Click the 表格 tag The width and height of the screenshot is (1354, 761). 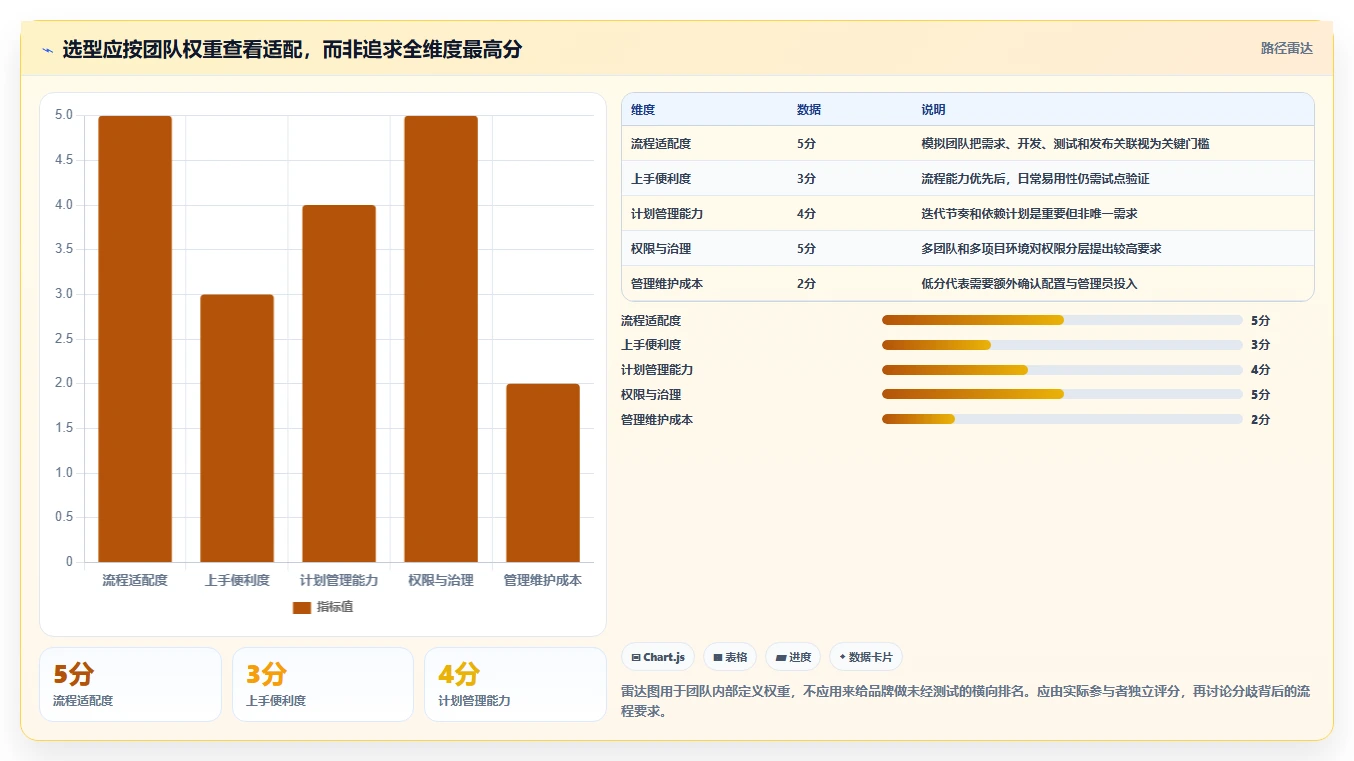pos(730,657)
